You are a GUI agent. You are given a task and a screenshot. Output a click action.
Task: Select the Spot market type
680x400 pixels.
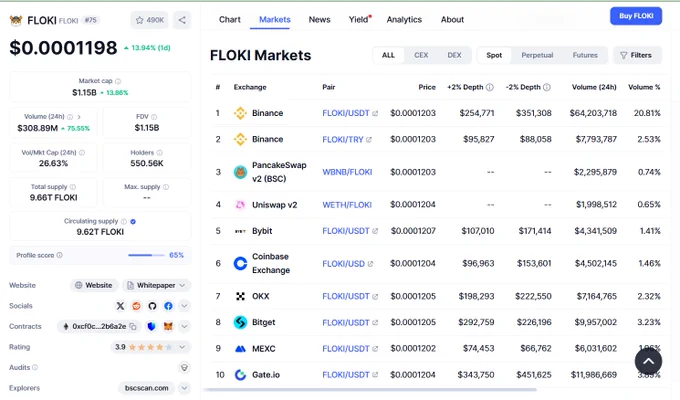[x=494, y=55]
